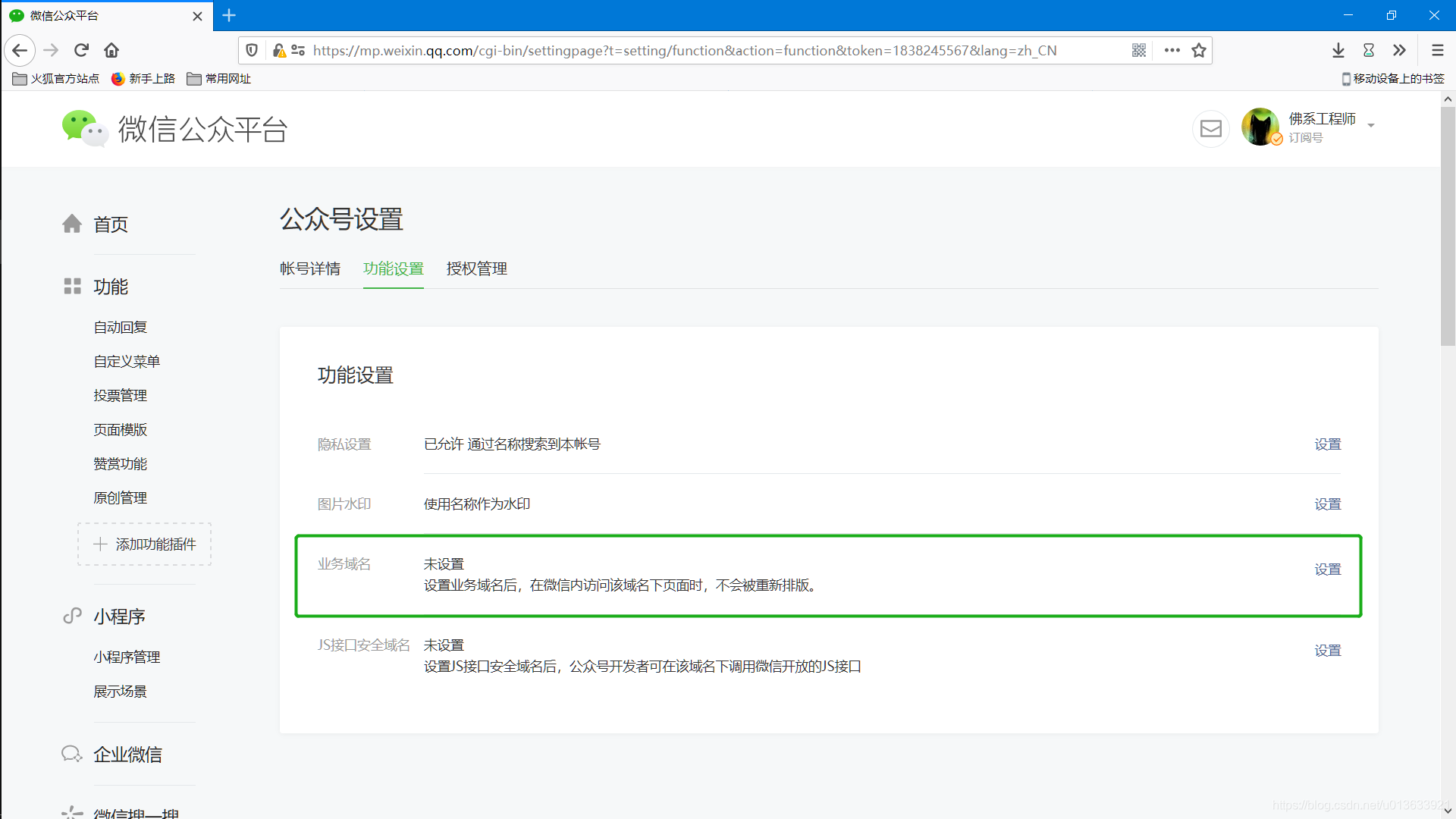Open a new browser tab
Image resolution: width=1456 pixels, height=819 pixels.
point(229,15)
